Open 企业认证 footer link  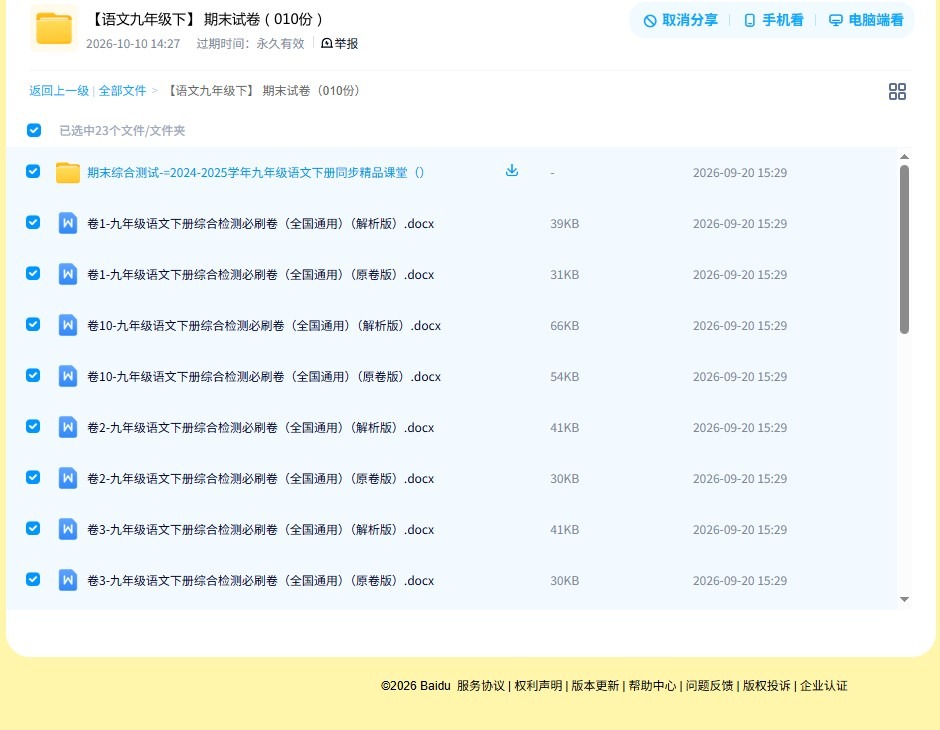[x=824, y=686]
